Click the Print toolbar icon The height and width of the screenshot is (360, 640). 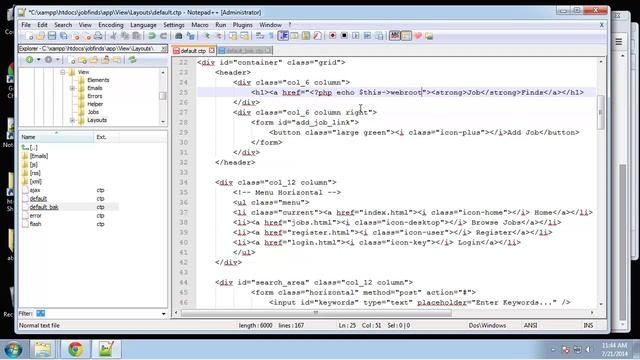[98, 36]
